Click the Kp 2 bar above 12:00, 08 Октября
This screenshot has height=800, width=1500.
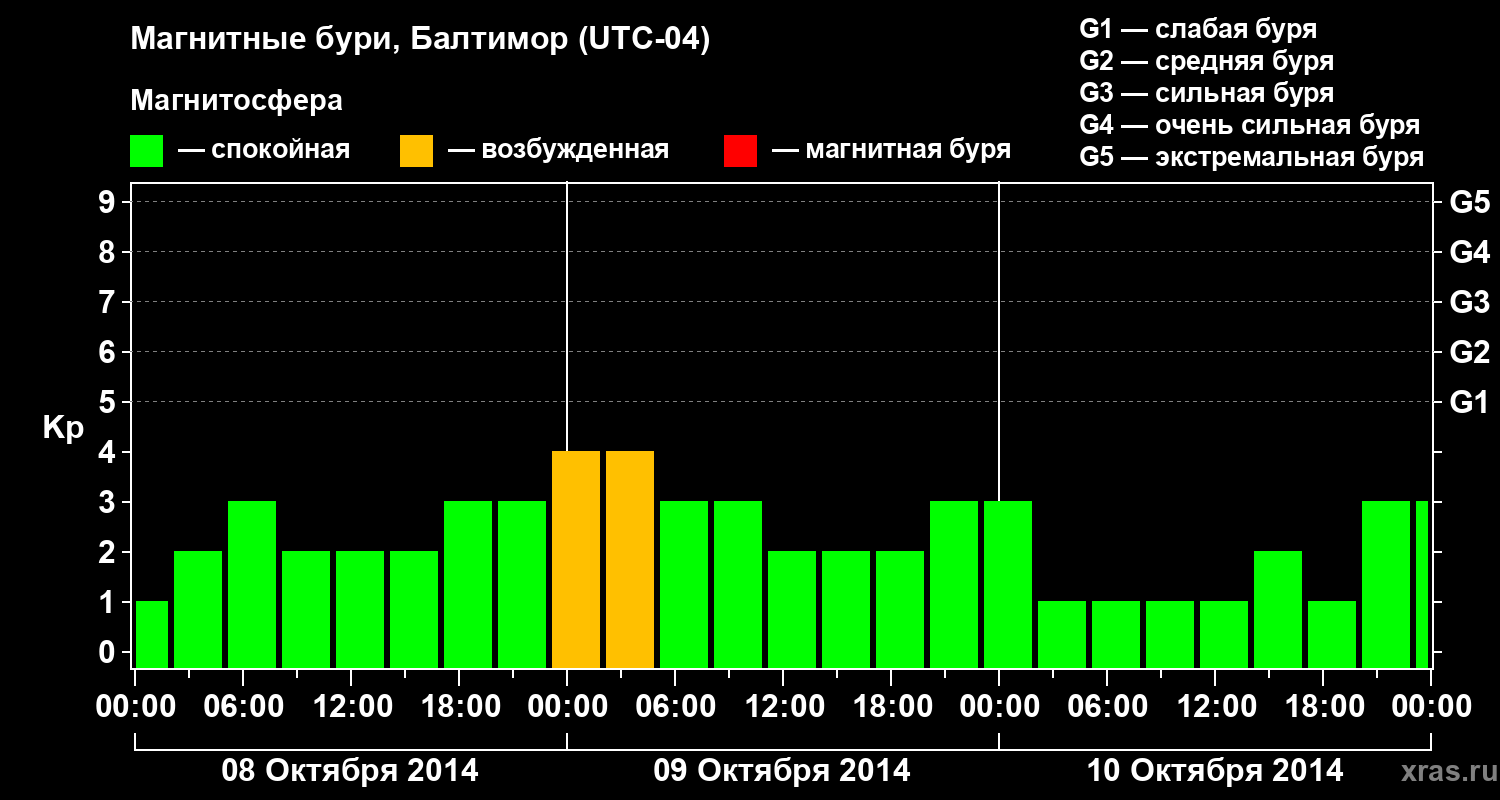point(360,610)
